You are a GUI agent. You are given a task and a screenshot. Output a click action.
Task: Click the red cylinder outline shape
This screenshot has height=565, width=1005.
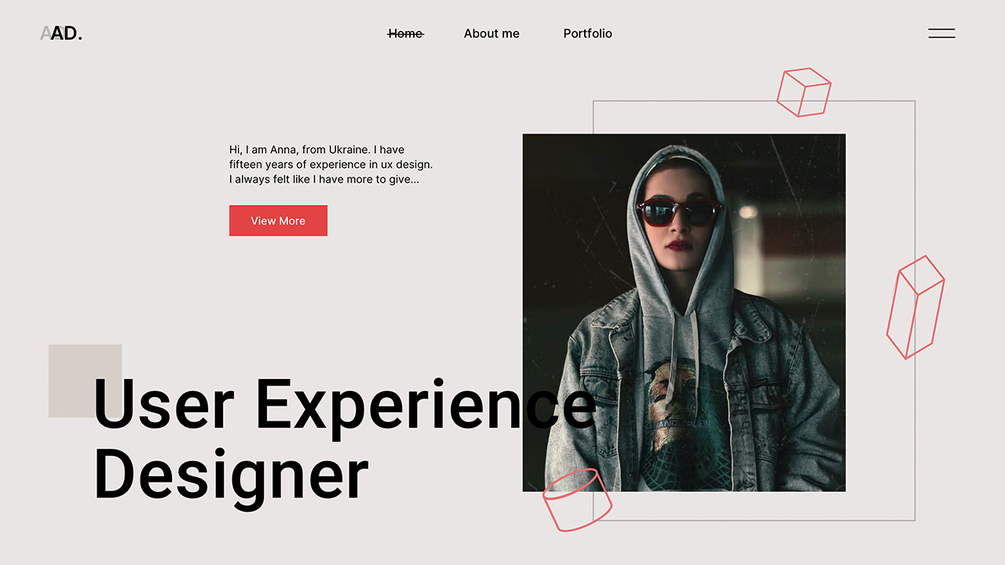[577, 500]
